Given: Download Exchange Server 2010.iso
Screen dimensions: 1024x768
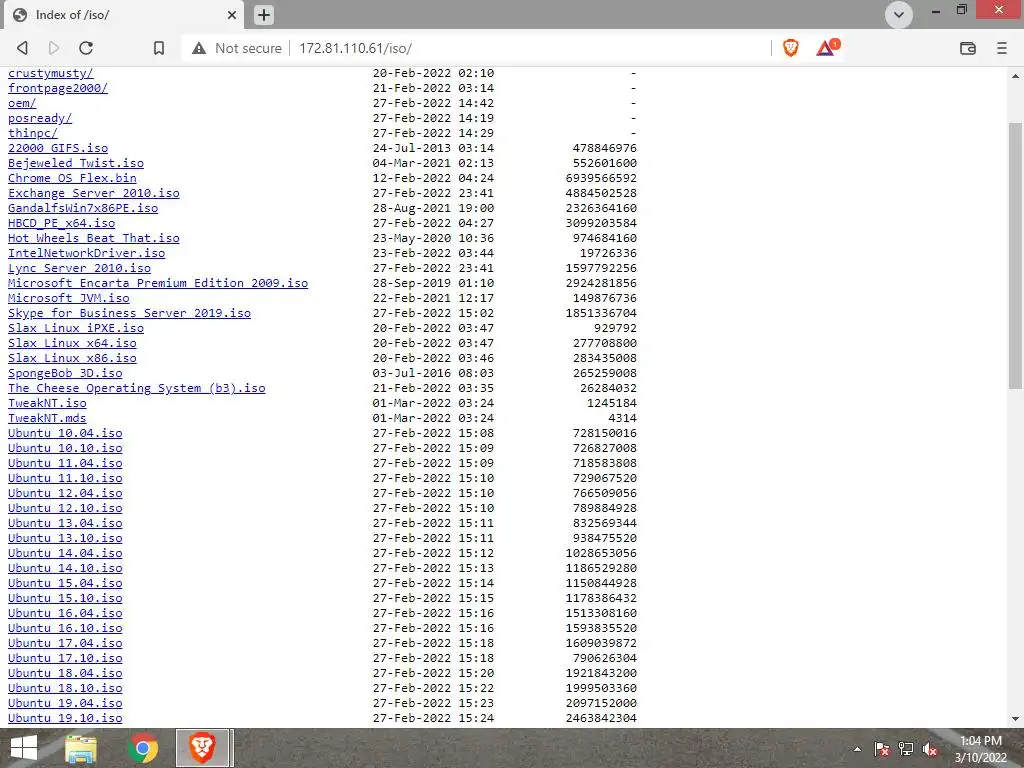Looking at the screenshot, I should (93, 193).
